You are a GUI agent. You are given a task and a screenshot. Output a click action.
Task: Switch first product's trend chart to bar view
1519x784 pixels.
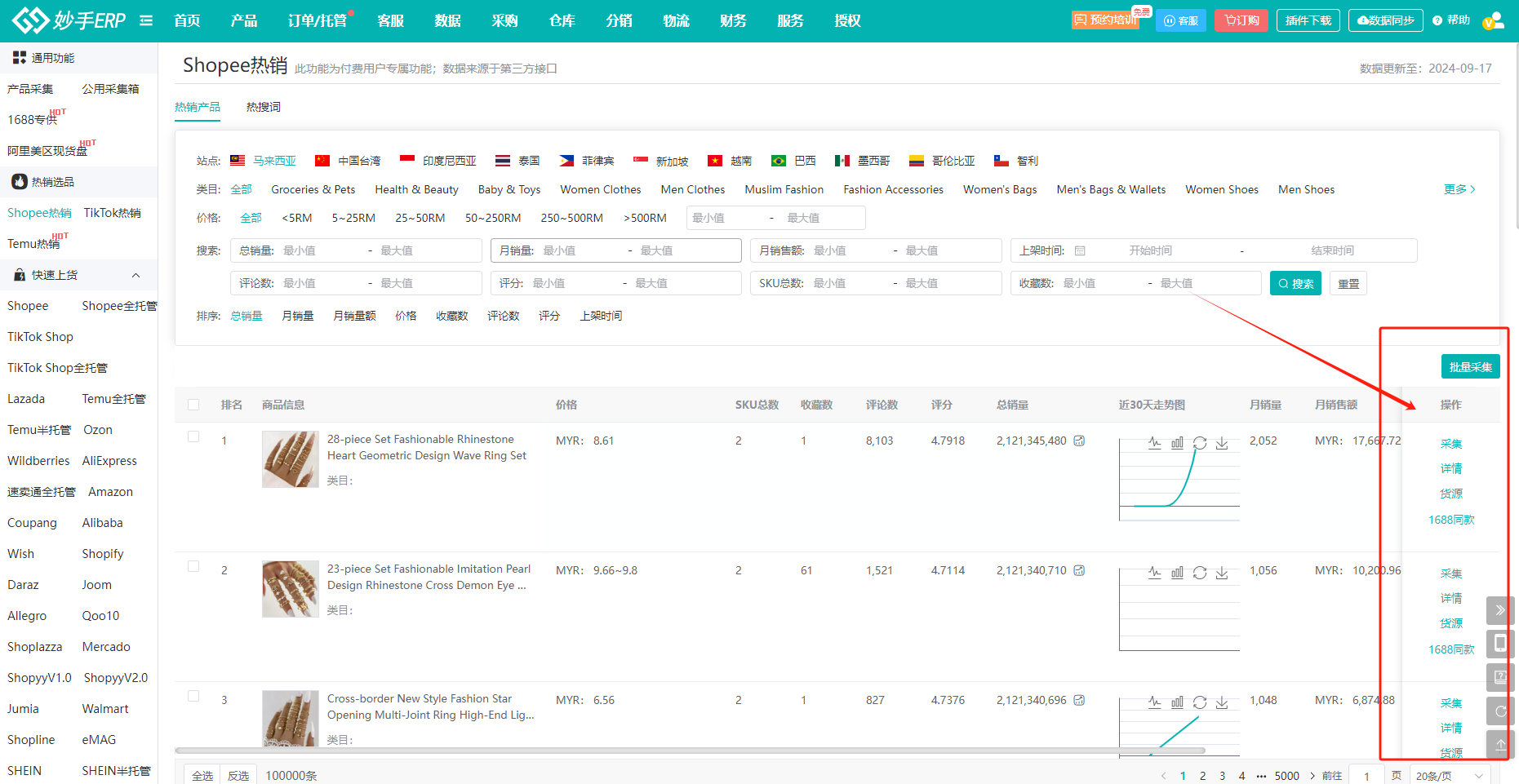pos(1177,443)
